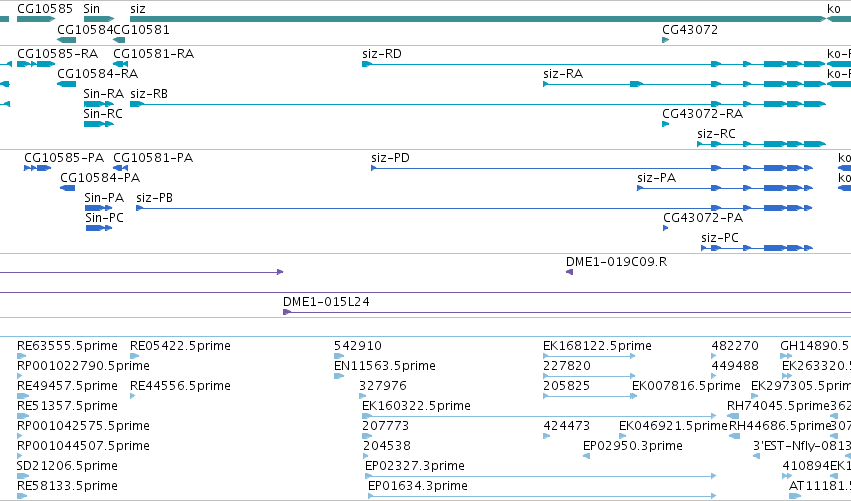Image resolution: width=851 pixels, height=501 pixels.
Task: Click the EK168122.5prime EST label
Action: pyautogui.click(x=597, y=346)
